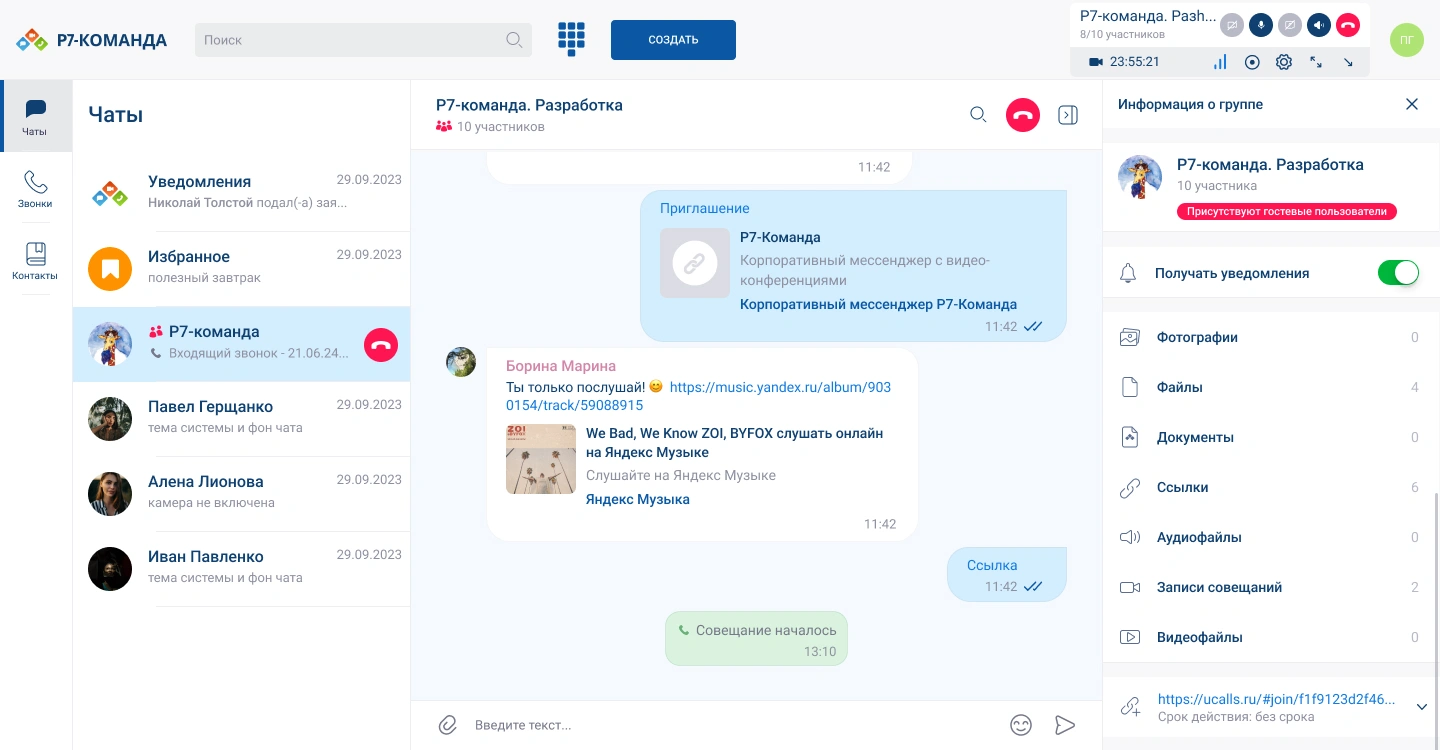
Task: Search within the chat using magnifier icon
Action: click(978, 115)
